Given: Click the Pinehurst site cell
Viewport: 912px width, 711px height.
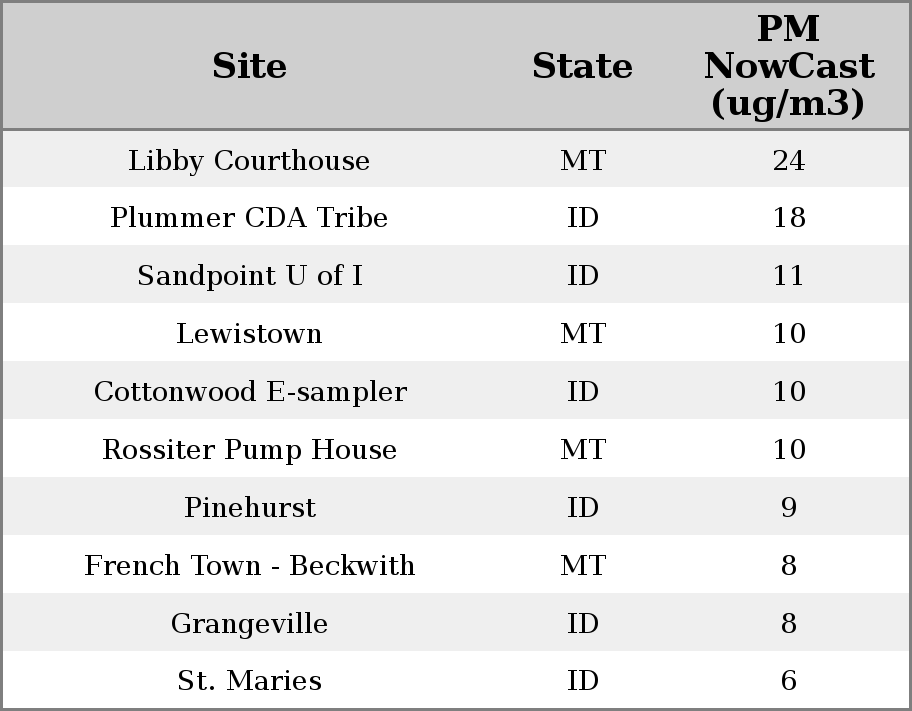Looking at the screenshot, I should tap(249, 508).
